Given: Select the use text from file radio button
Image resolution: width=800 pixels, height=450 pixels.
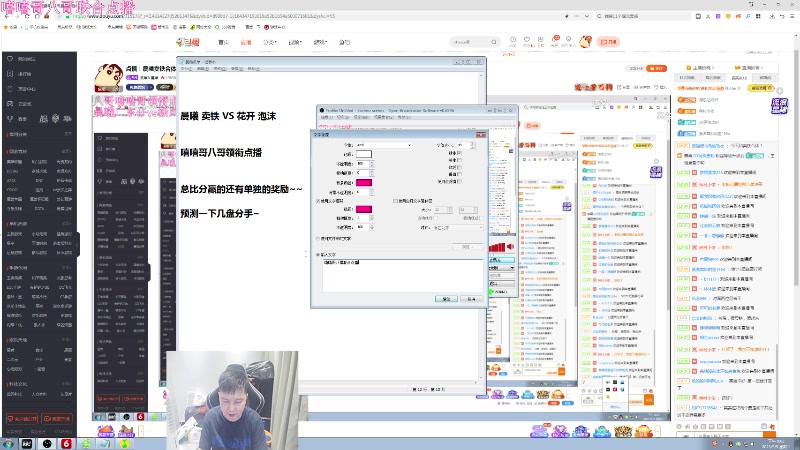Looking at the screenshot, I should tap(318, 239).
